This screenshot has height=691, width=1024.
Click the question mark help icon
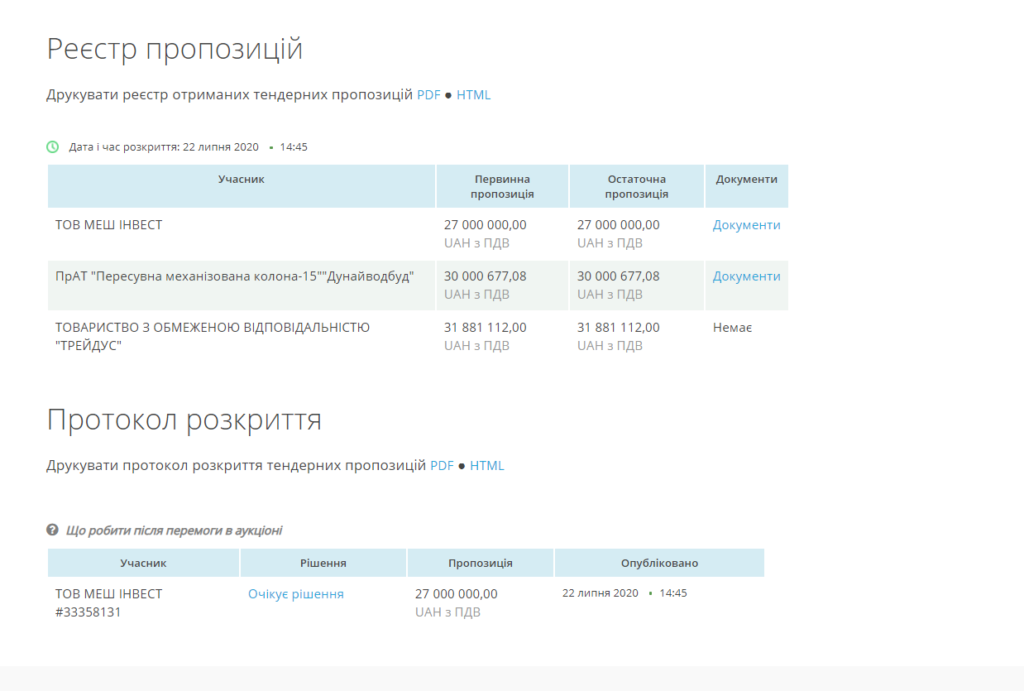pyautogui.click(x=52, y=530)
